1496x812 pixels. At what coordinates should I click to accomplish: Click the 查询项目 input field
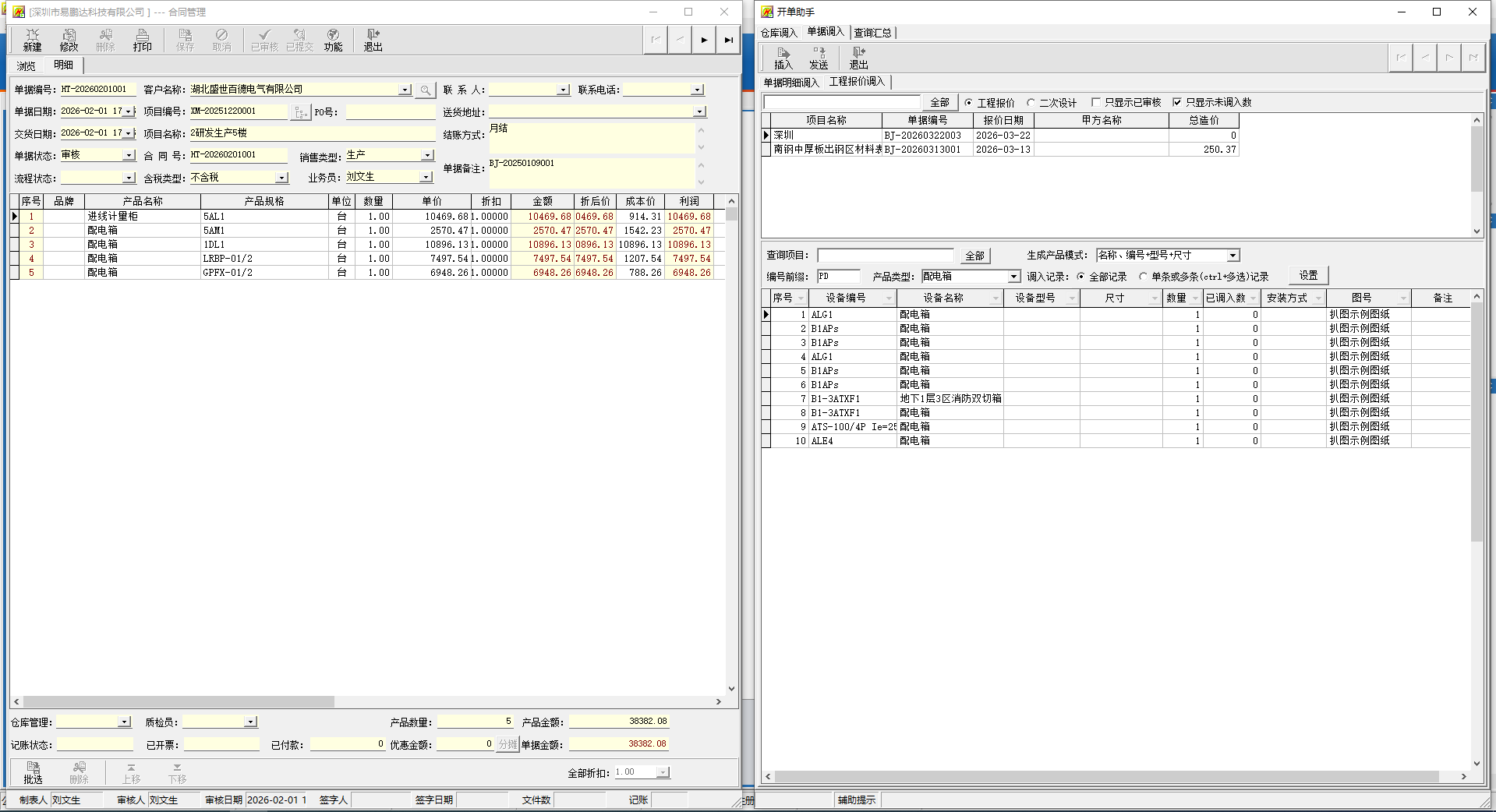point(885,256)
